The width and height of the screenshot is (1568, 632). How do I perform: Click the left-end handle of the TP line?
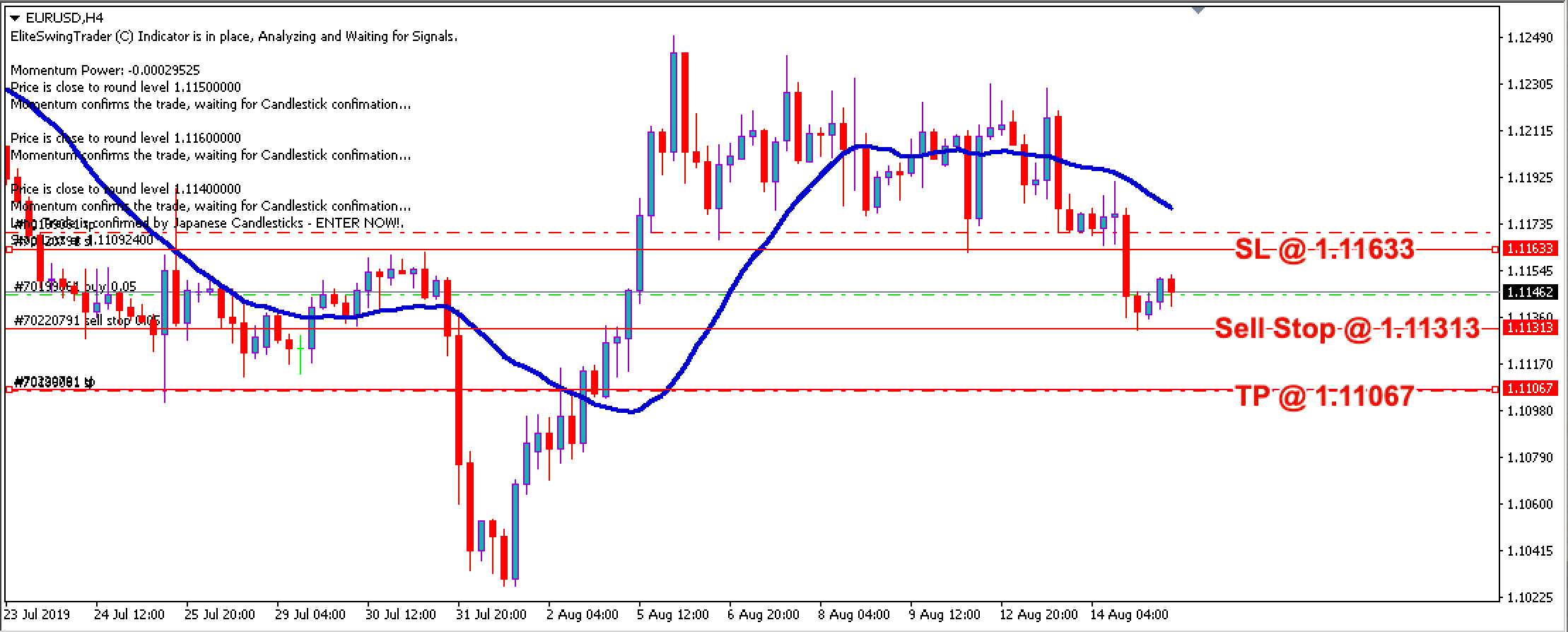pyautogui.click(x=9, y=390)
